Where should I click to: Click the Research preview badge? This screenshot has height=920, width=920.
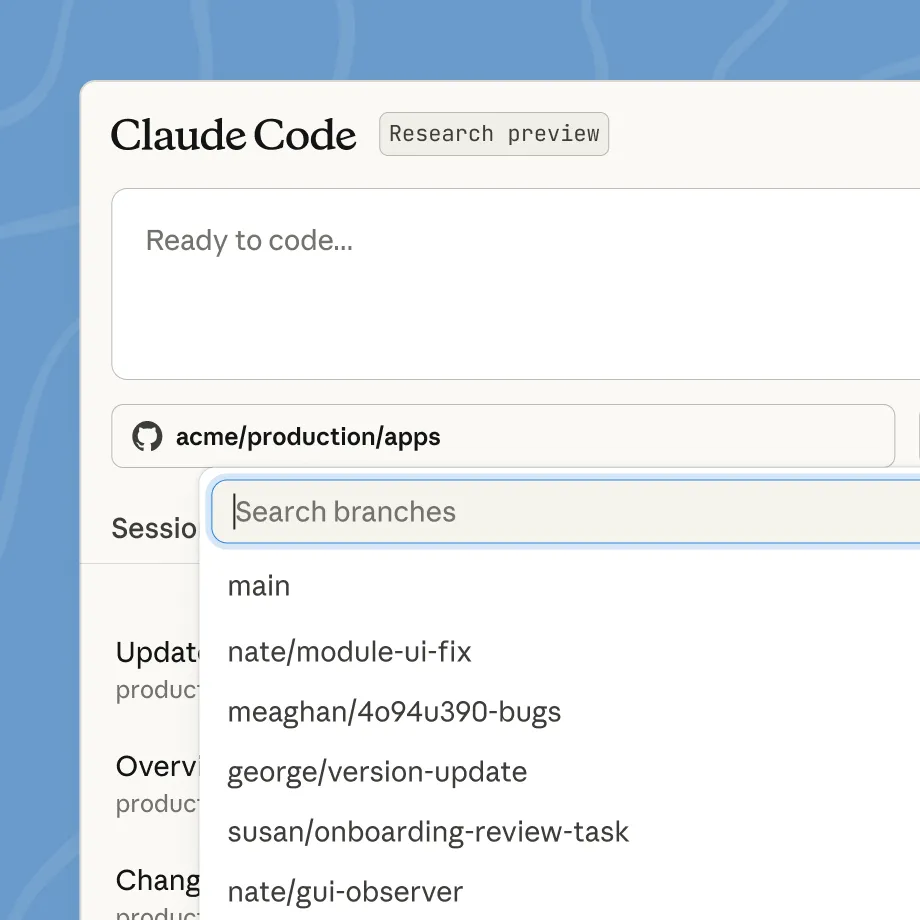tap(494, 134)
